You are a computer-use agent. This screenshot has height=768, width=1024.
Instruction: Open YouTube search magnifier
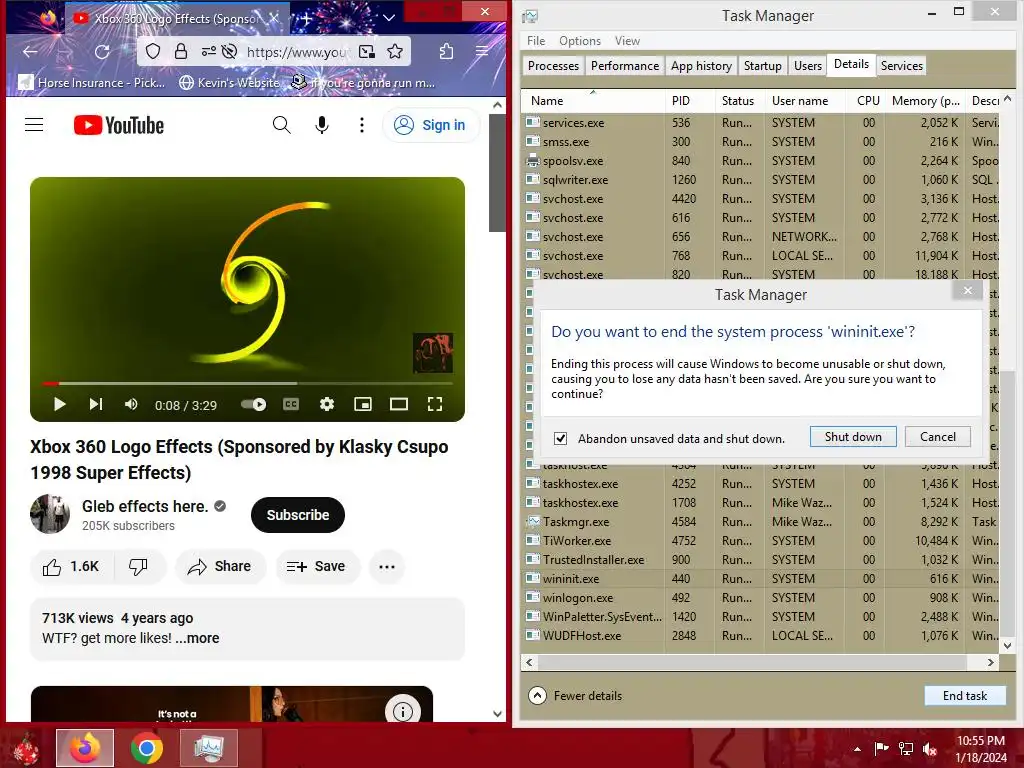click(281, 125)
